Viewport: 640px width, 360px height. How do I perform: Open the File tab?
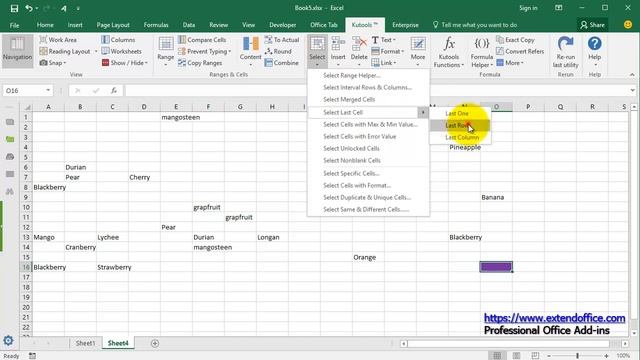[x=14, y=25]
